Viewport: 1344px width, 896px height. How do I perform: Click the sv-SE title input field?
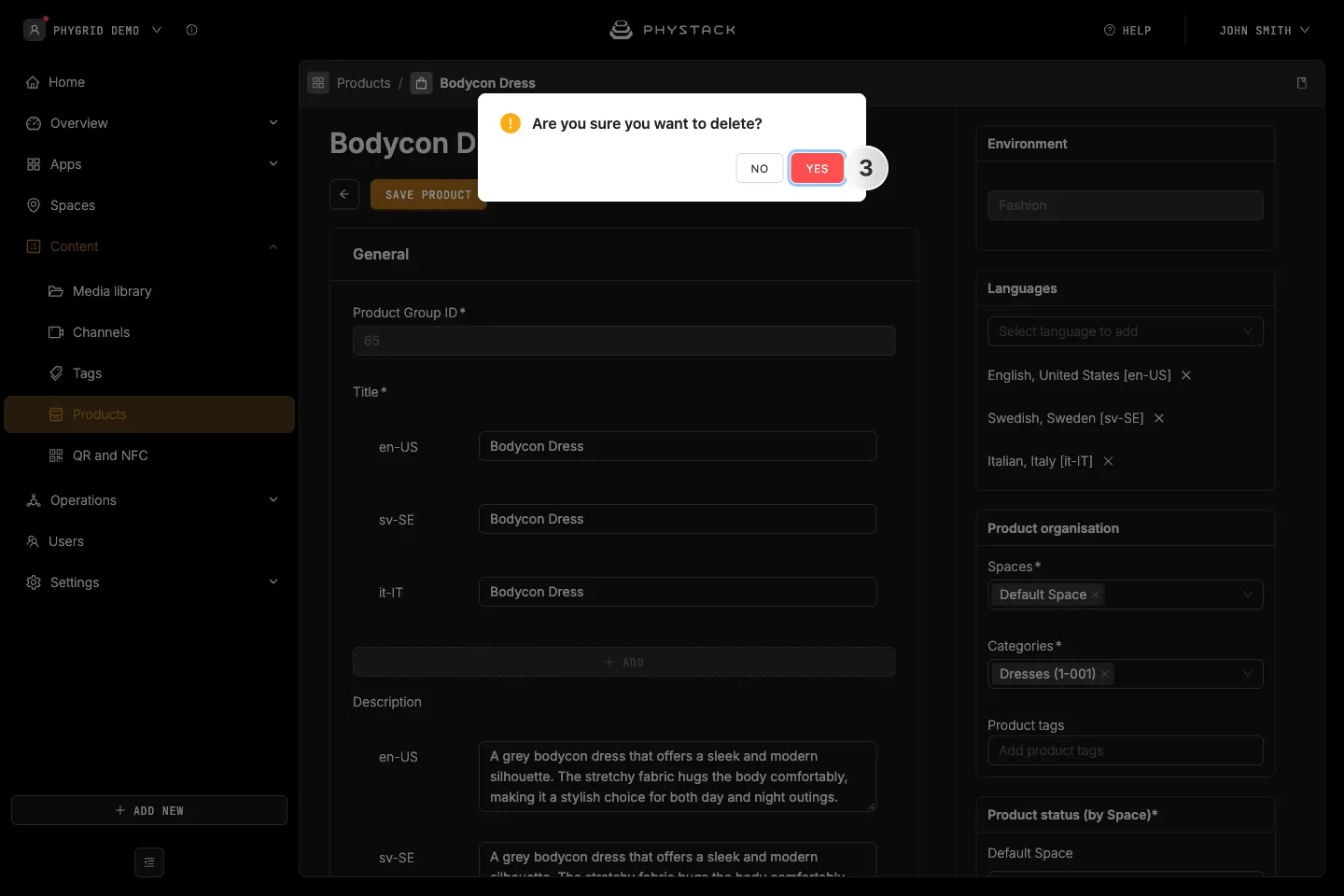coord(678,519)
